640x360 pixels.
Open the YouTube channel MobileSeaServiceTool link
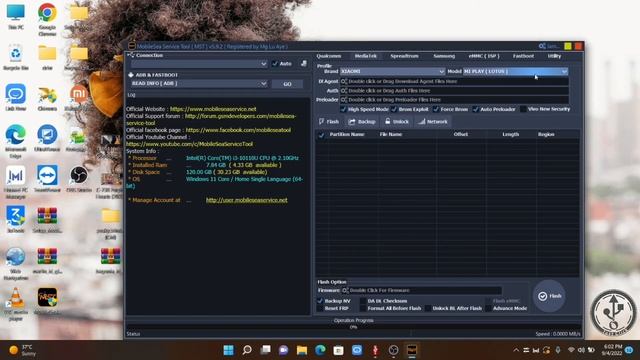tap(189, 144)
